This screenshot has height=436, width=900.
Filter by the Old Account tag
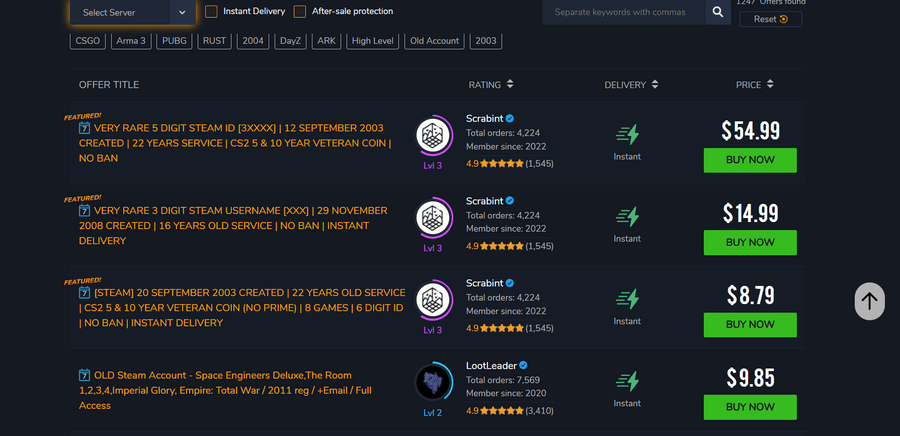point(435,41)
